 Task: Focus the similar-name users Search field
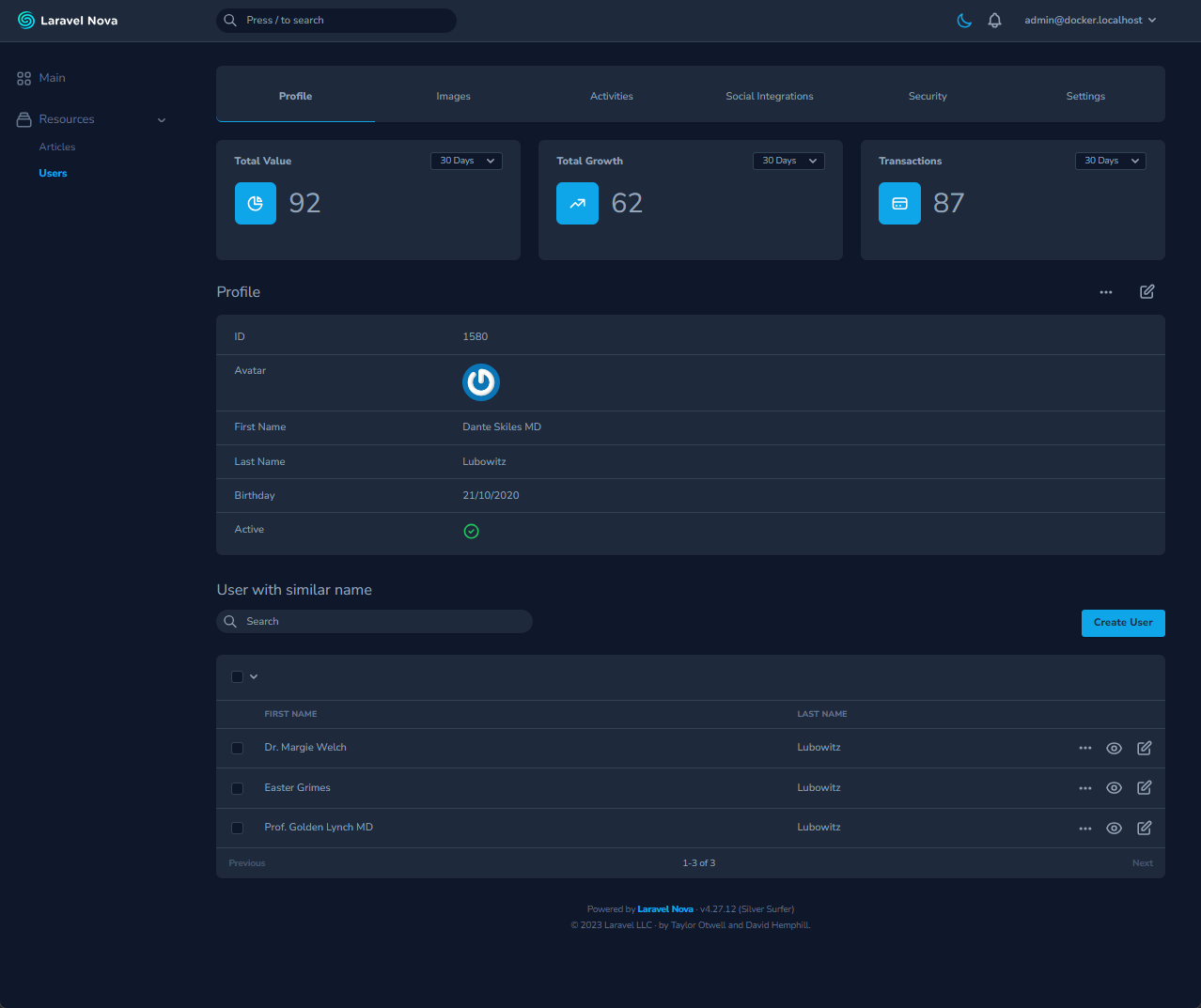[x=376, y=622]
